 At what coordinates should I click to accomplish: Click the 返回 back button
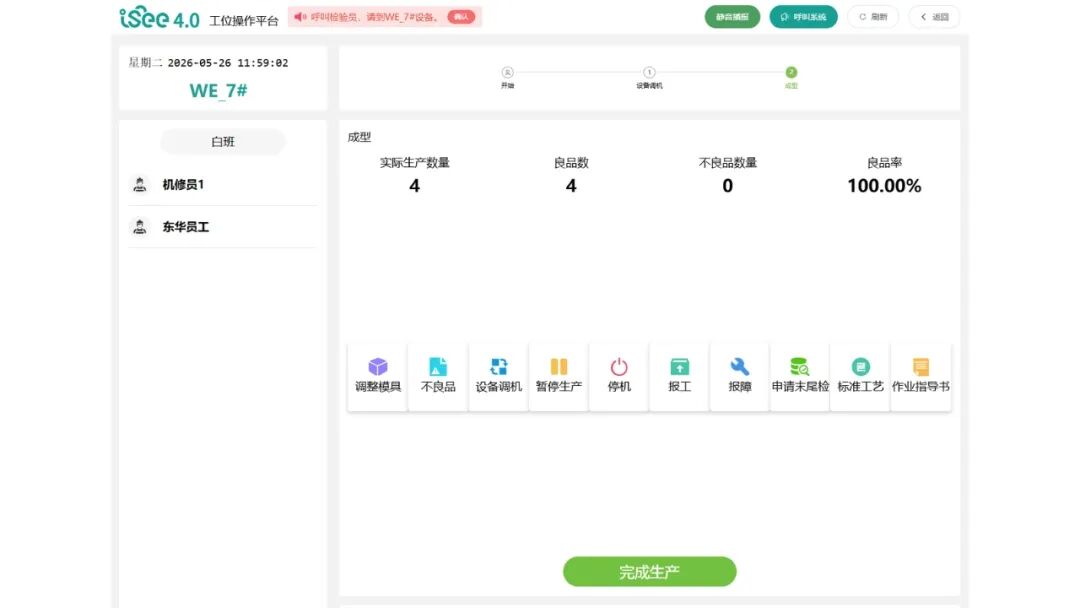tap(934, 17)
